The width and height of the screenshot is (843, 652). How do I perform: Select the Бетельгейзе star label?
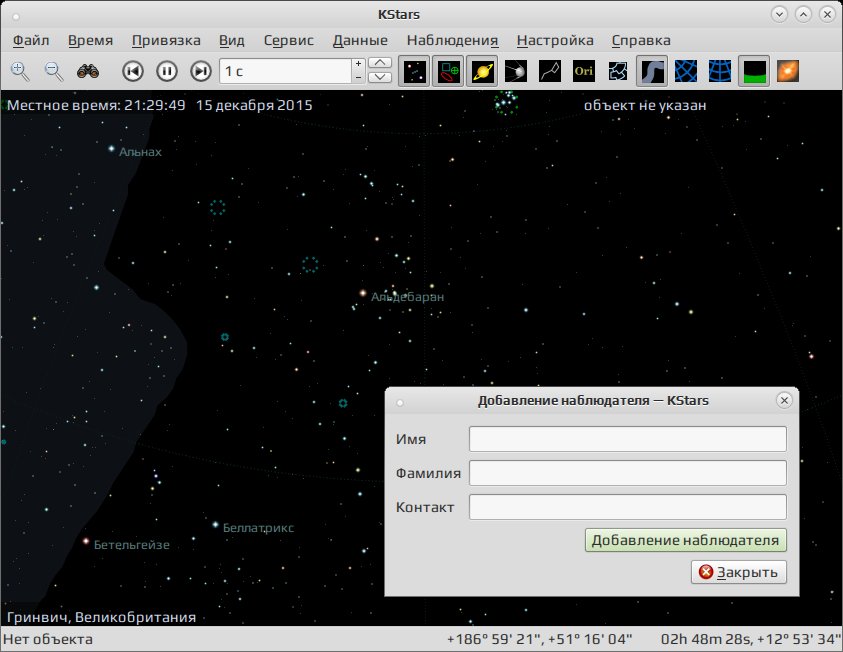click(132, 545)
